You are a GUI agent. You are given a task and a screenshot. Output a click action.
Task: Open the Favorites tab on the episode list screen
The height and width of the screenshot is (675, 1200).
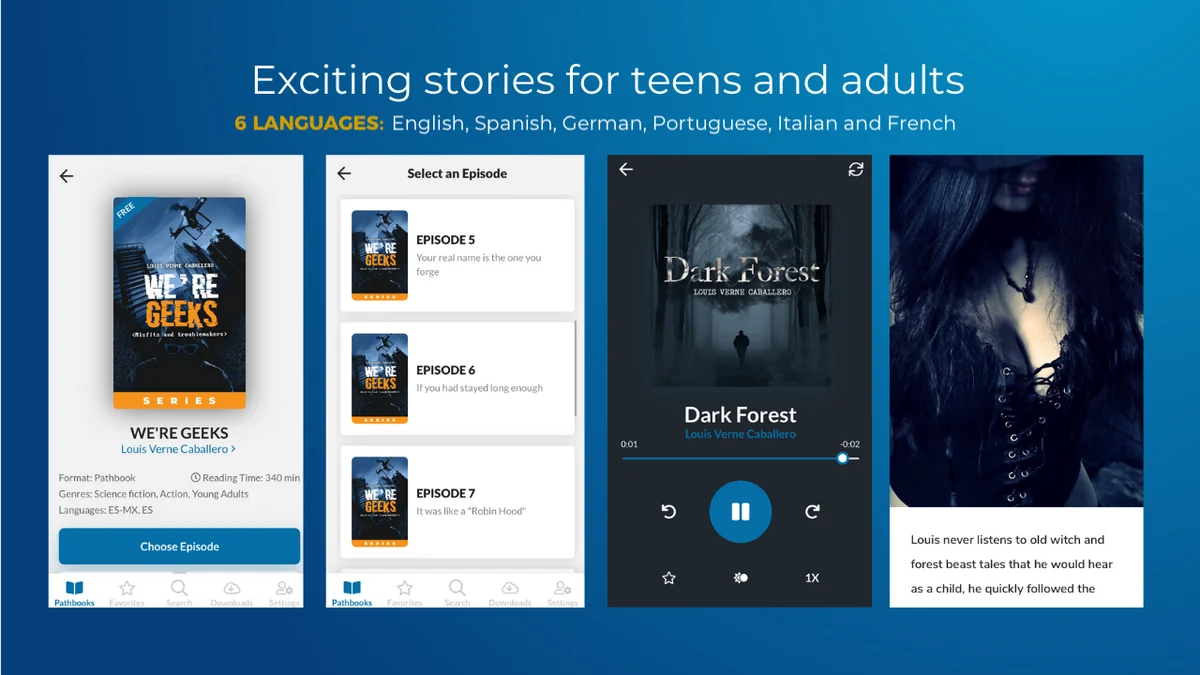tap(405, 593)
